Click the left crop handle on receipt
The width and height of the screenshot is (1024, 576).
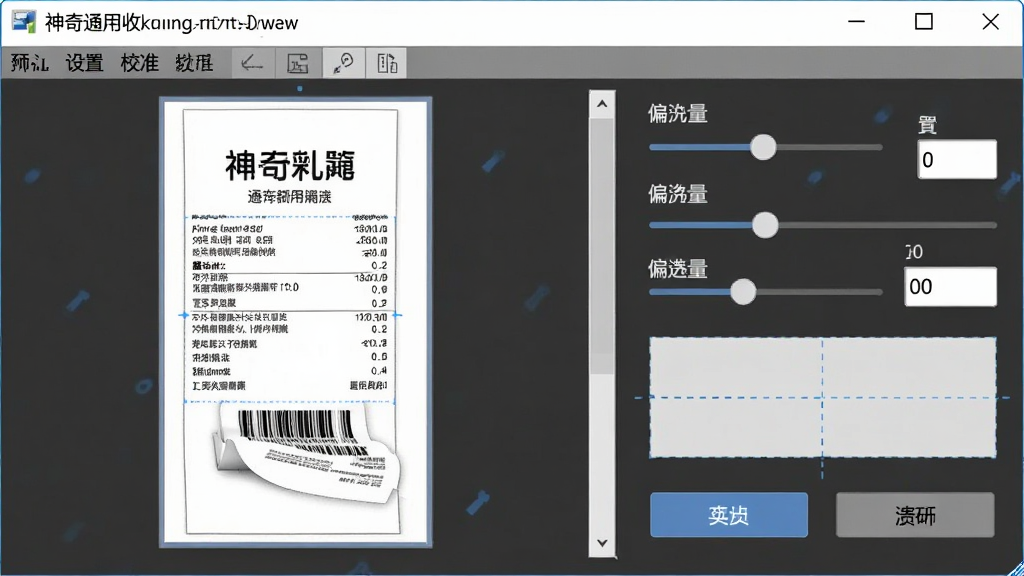(x=184, y=315)
